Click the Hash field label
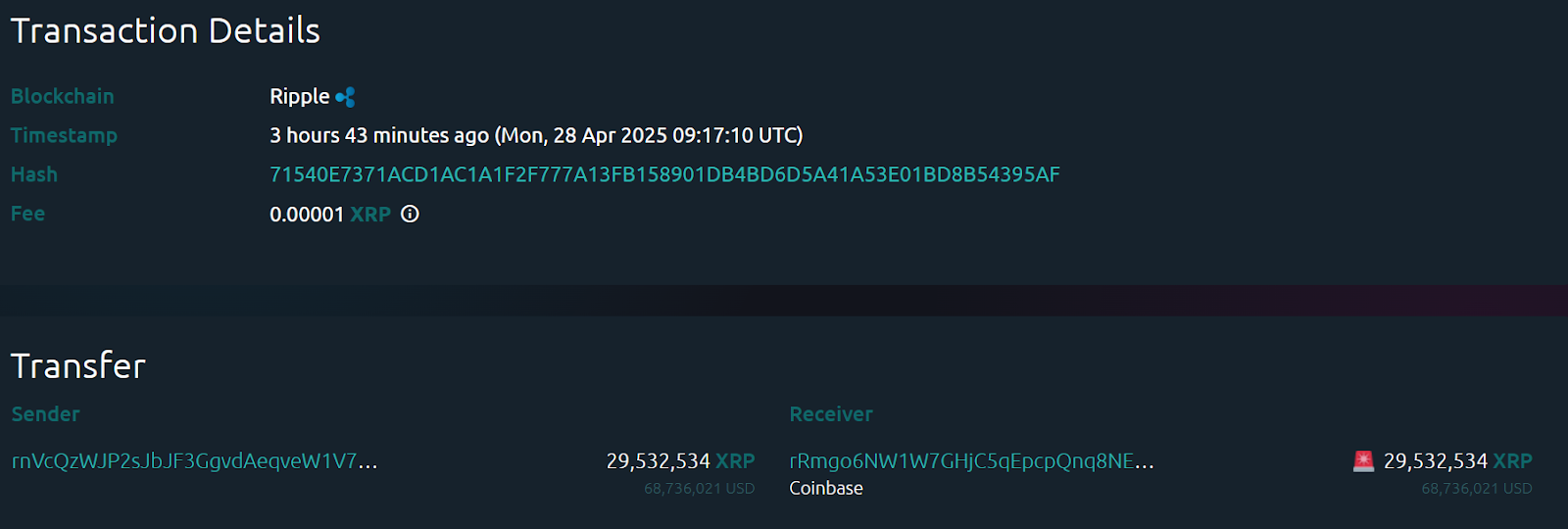 34,174
